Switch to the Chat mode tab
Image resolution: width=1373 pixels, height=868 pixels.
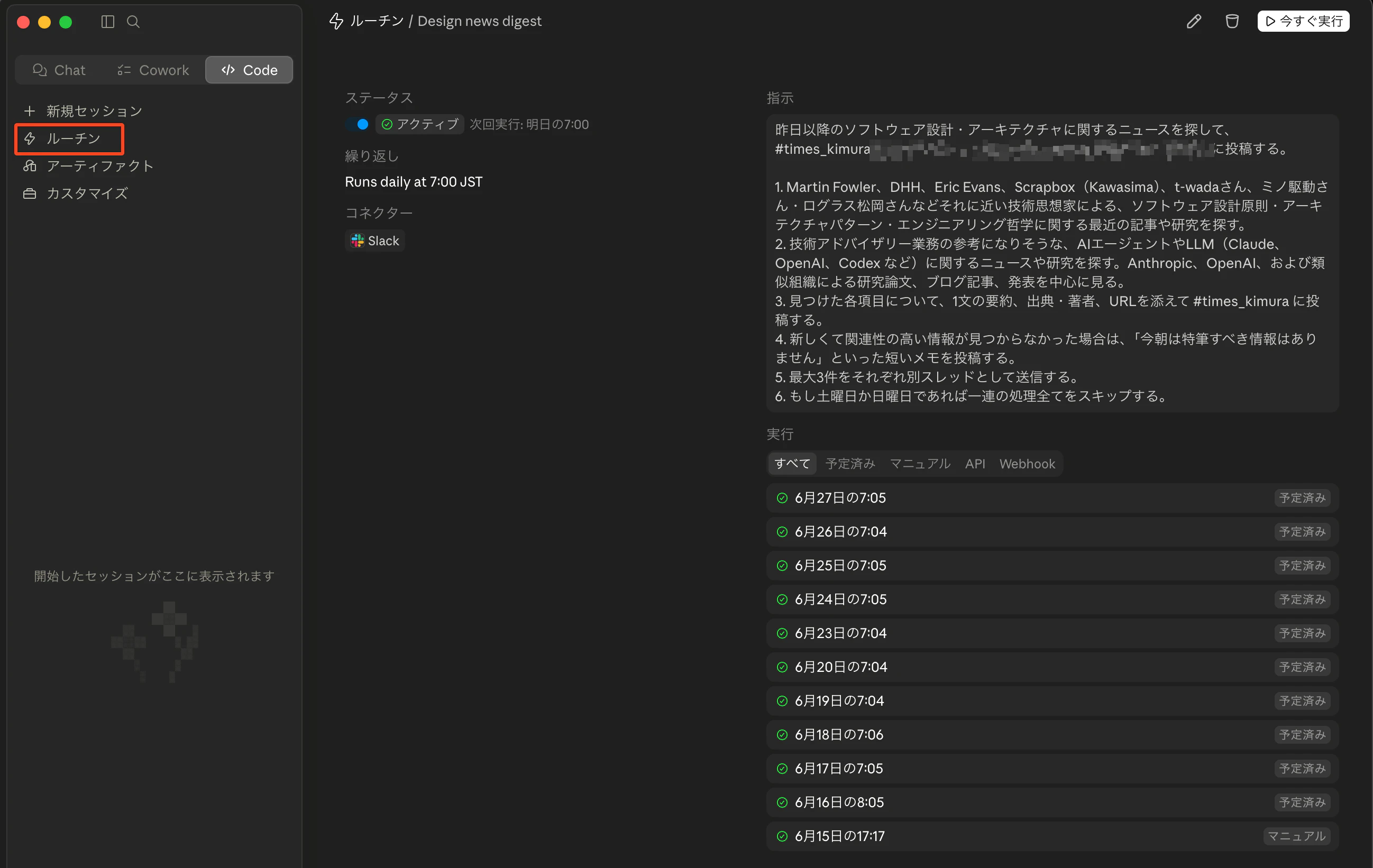click(59, 70)
